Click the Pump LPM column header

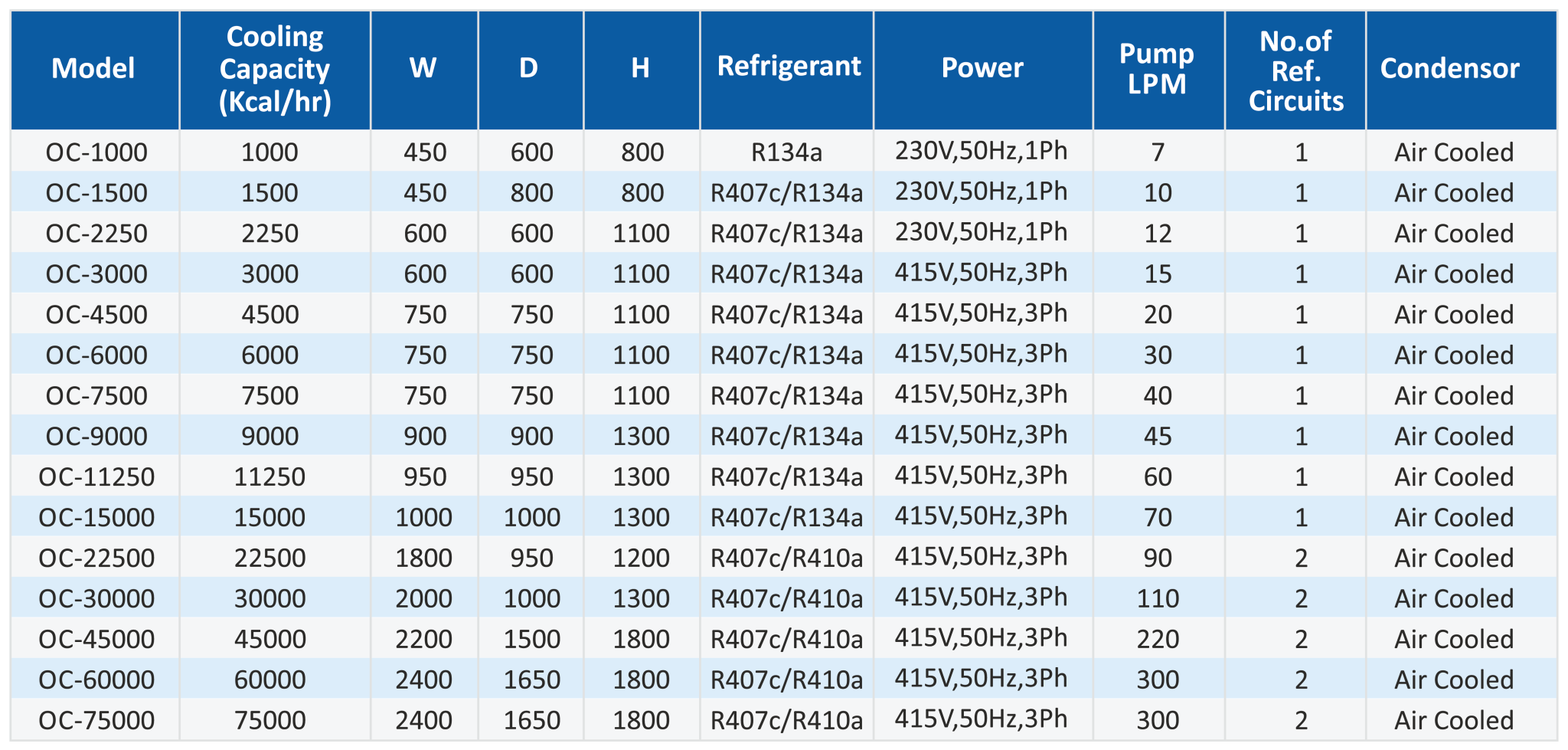coord(1157,69)
